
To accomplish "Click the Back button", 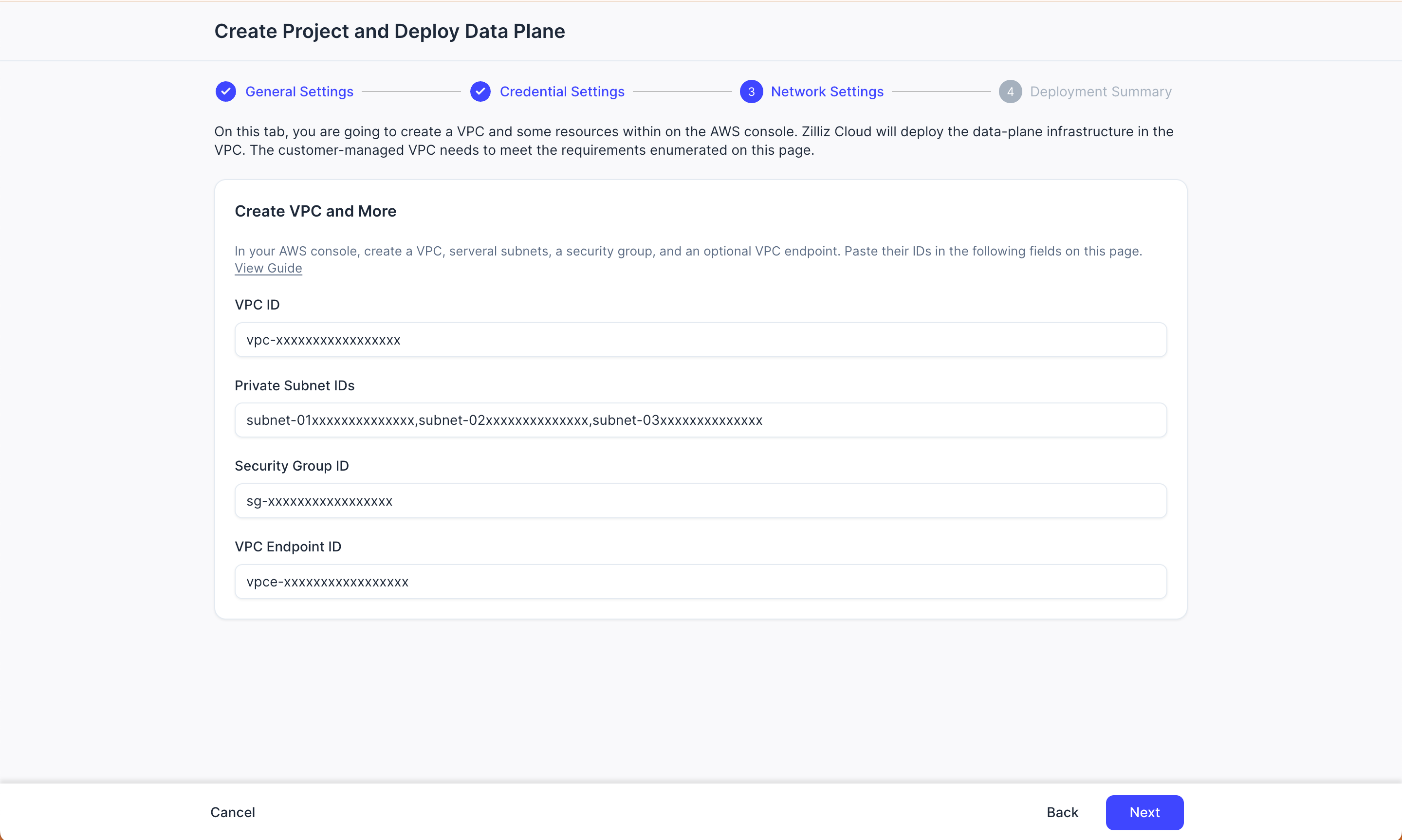I will point(1062,813).
